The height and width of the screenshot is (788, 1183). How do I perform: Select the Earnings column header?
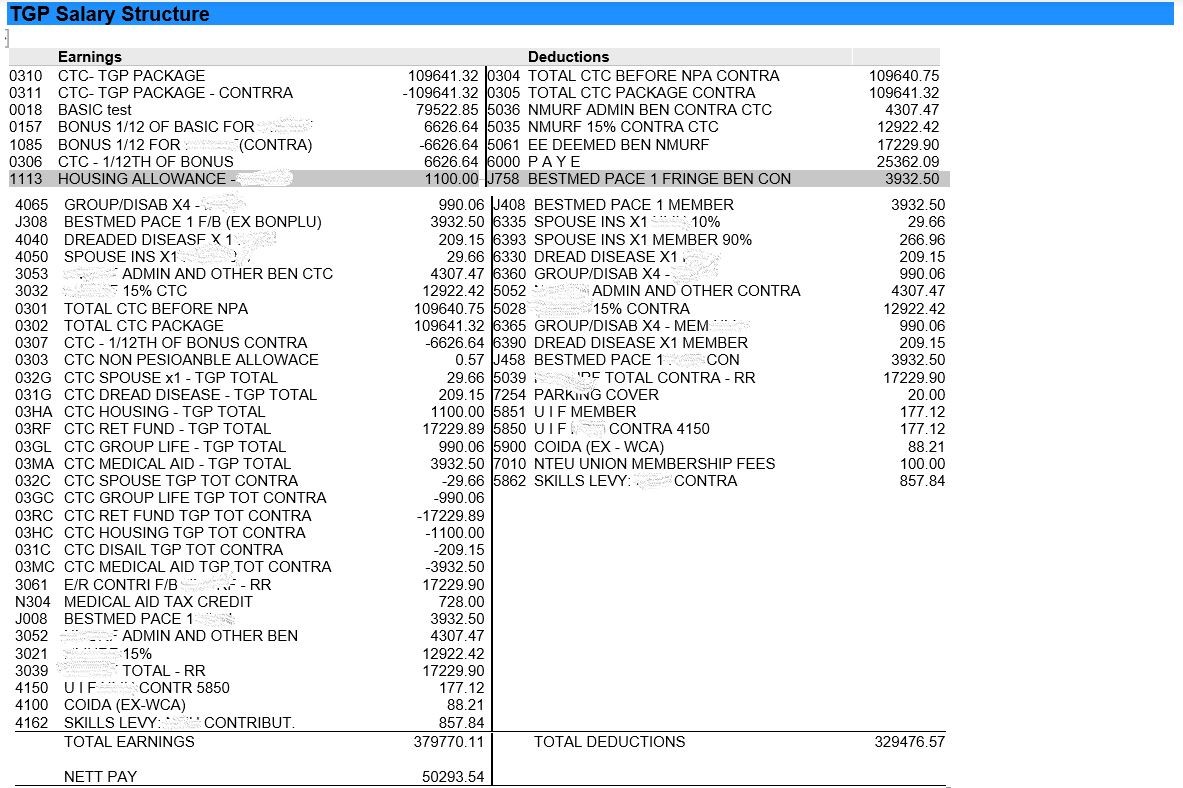pyautogui.click(x=90, y=57)
